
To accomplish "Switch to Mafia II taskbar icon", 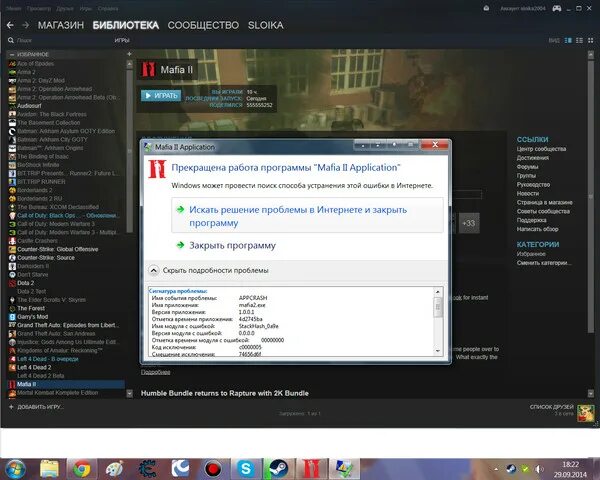I will click(311, 469).
